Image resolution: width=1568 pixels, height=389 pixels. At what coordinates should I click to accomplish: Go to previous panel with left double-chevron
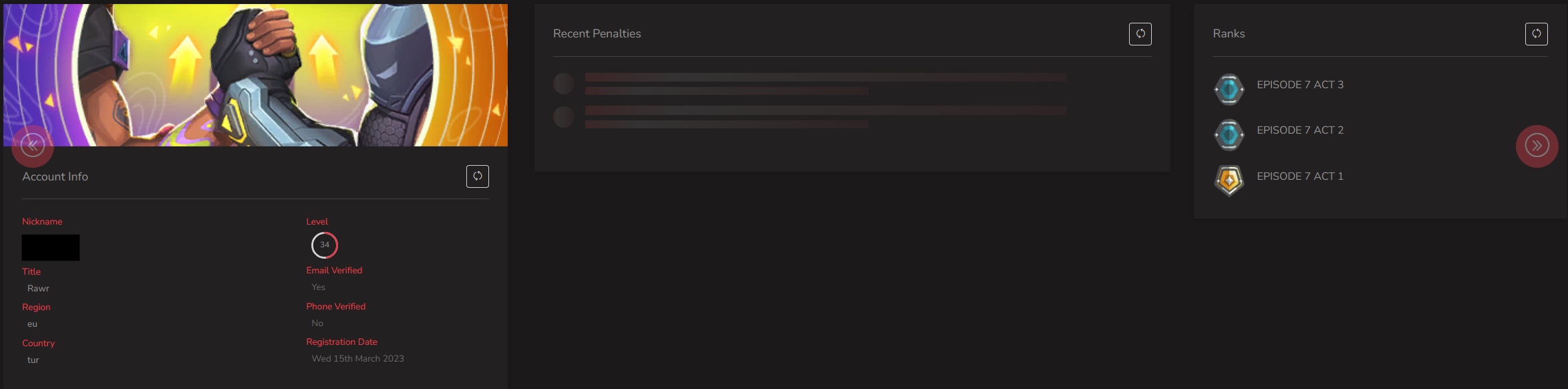[x=33, y=145]
